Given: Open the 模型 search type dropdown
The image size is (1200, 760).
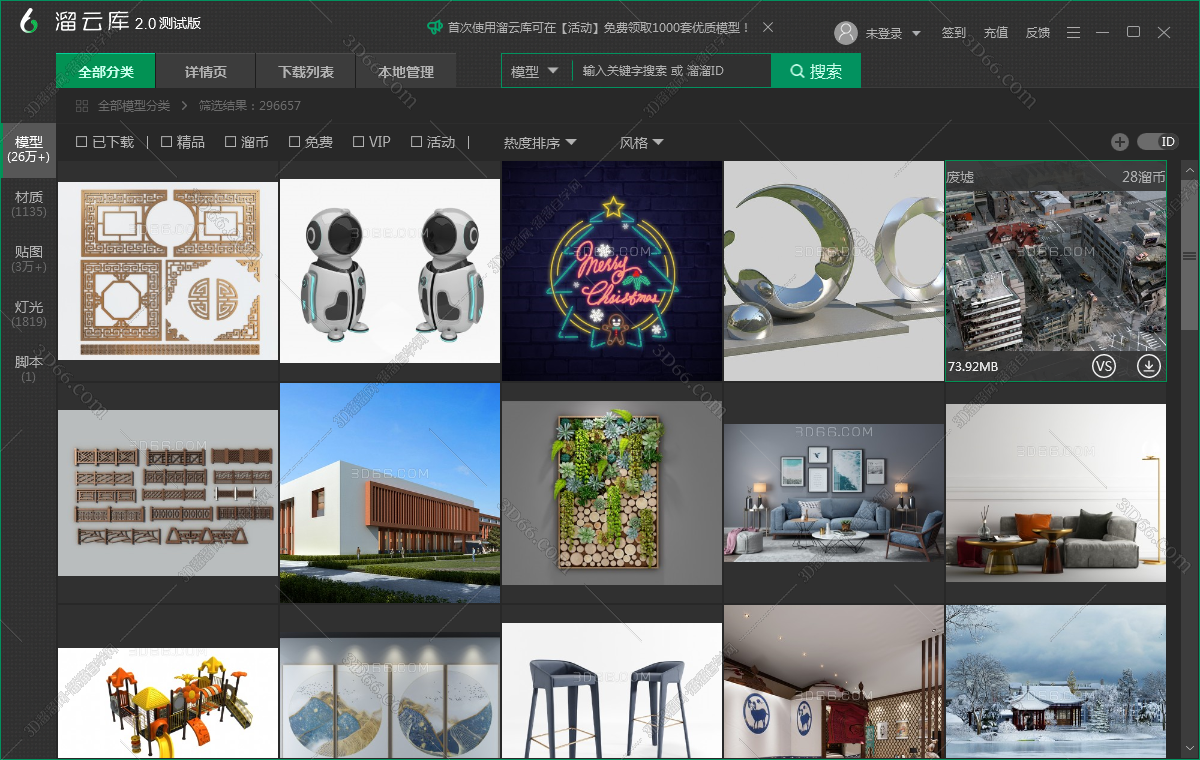Looking at the screenshot, I should (x=534, y=71).
